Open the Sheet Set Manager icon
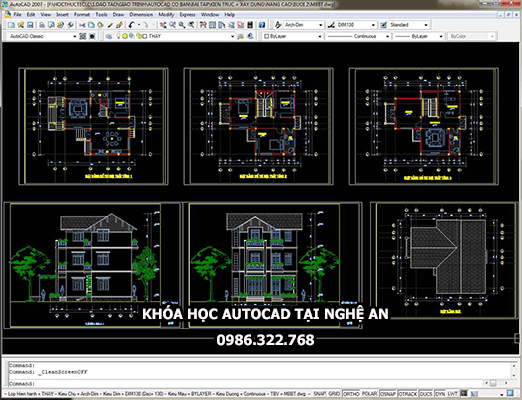The width and height of the screenshot is (522, 400). pyautogui.click(x=231, y=25)
